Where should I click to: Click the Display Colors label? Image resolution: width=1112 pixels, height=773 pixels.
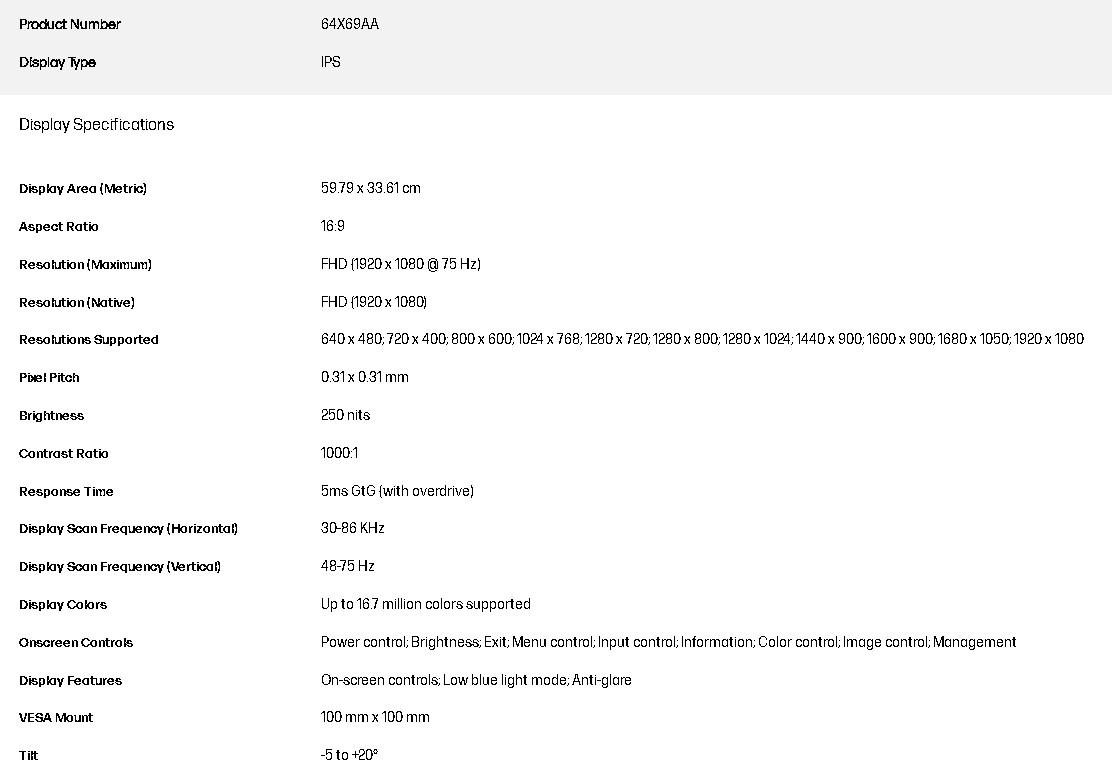[63, 605]
